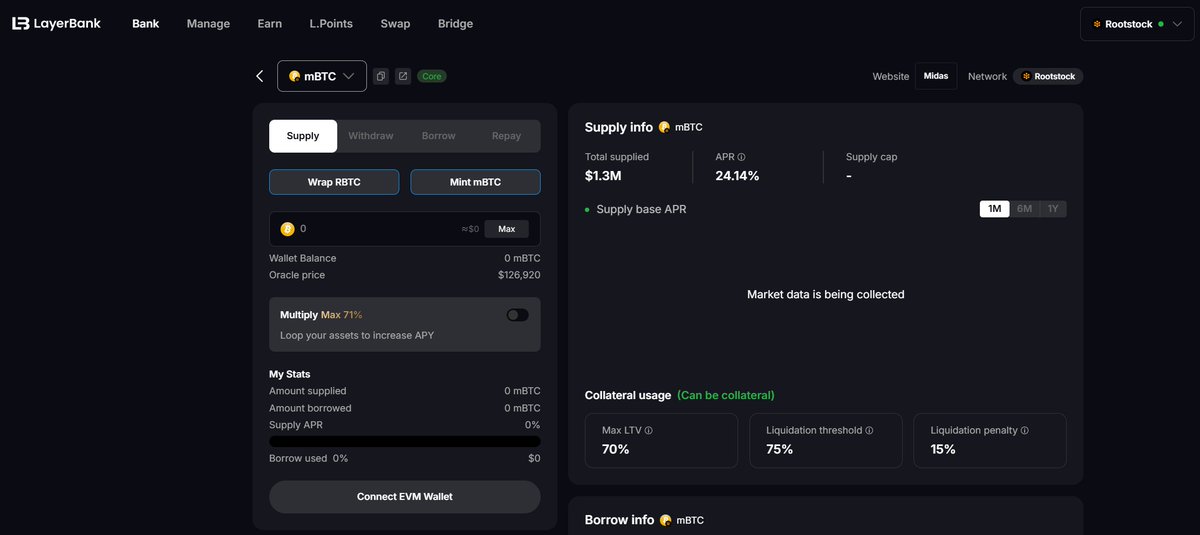Switch to the Repay tab

tap(506, 136)
